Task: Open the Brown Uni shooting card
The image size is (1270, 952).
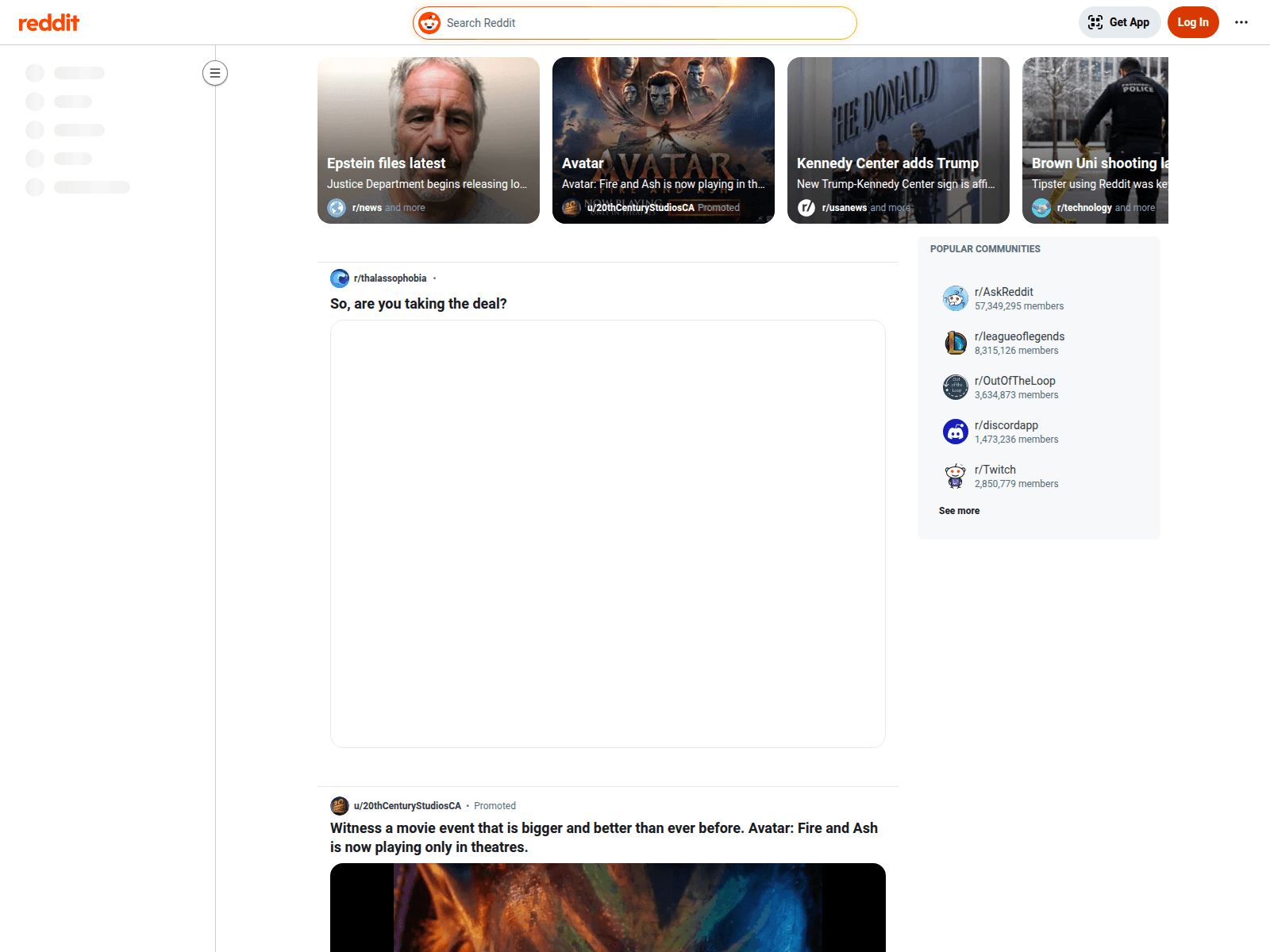Action: click(1095, 140)
